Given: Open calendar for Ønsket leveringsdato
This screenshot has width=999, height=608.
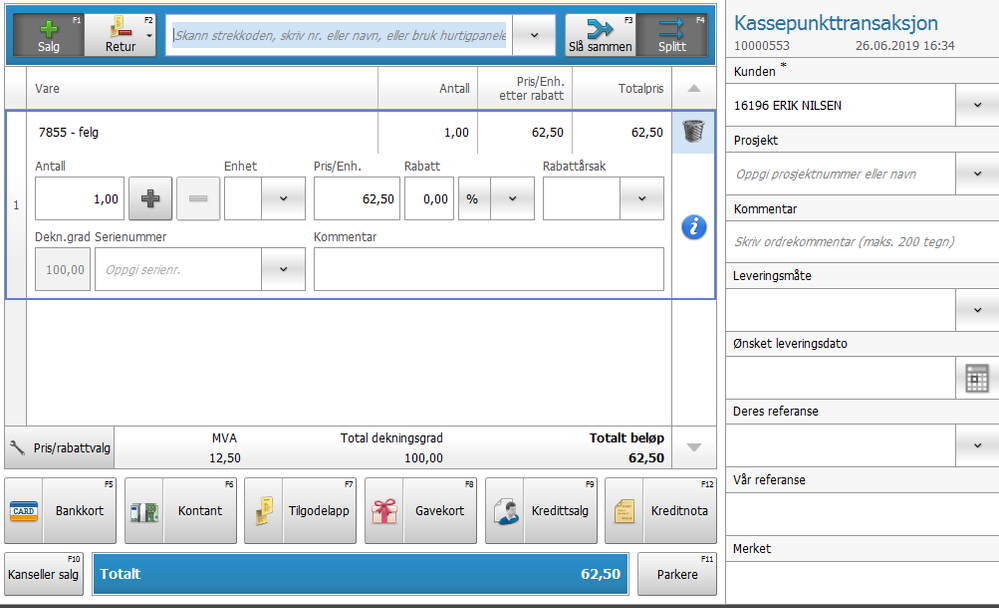Looking at the screenshot, I should [x=977, y=378].
